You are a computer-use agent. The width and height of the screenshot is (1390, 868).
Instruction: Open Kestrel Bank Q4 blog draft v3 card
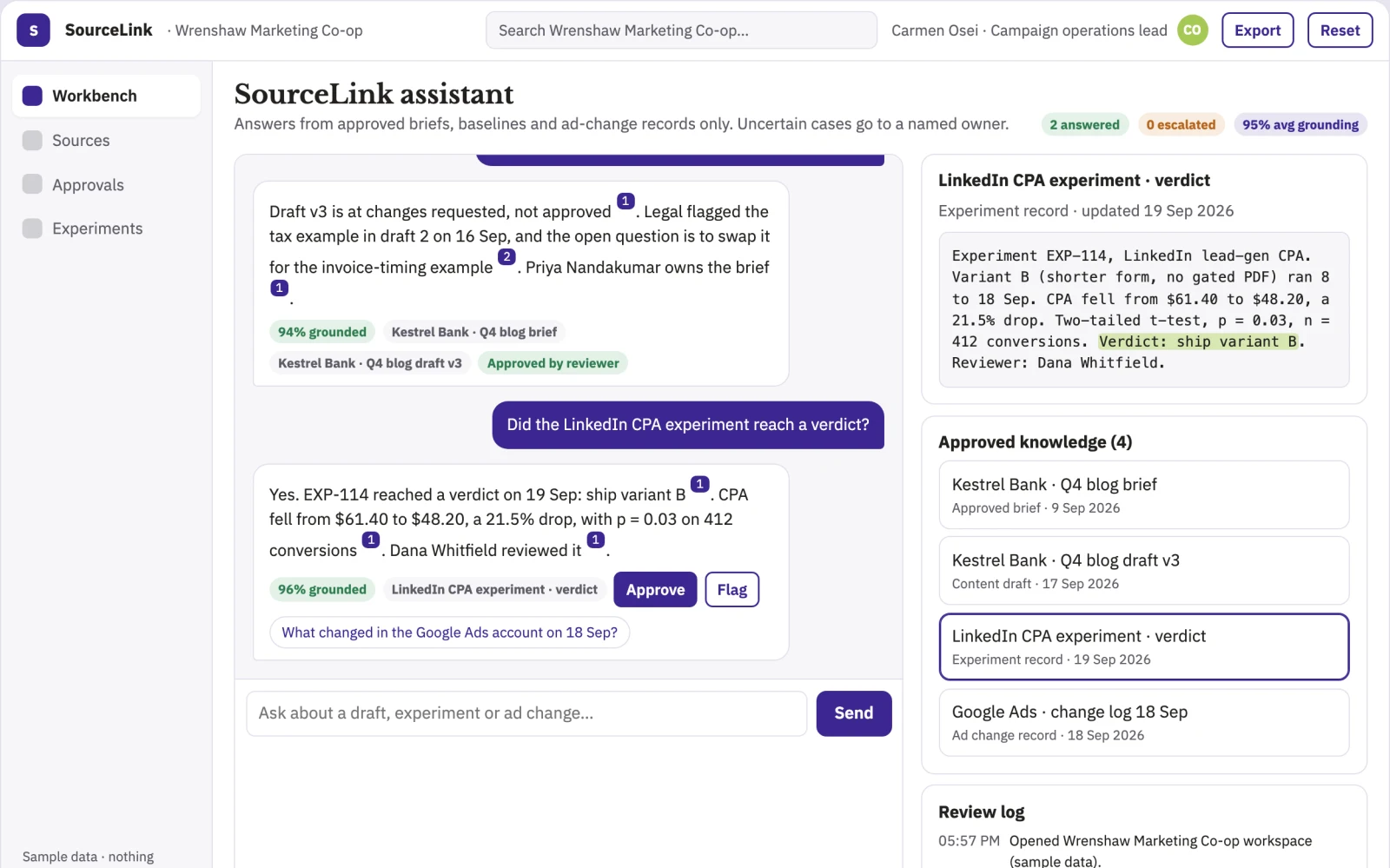(1144, 571)
